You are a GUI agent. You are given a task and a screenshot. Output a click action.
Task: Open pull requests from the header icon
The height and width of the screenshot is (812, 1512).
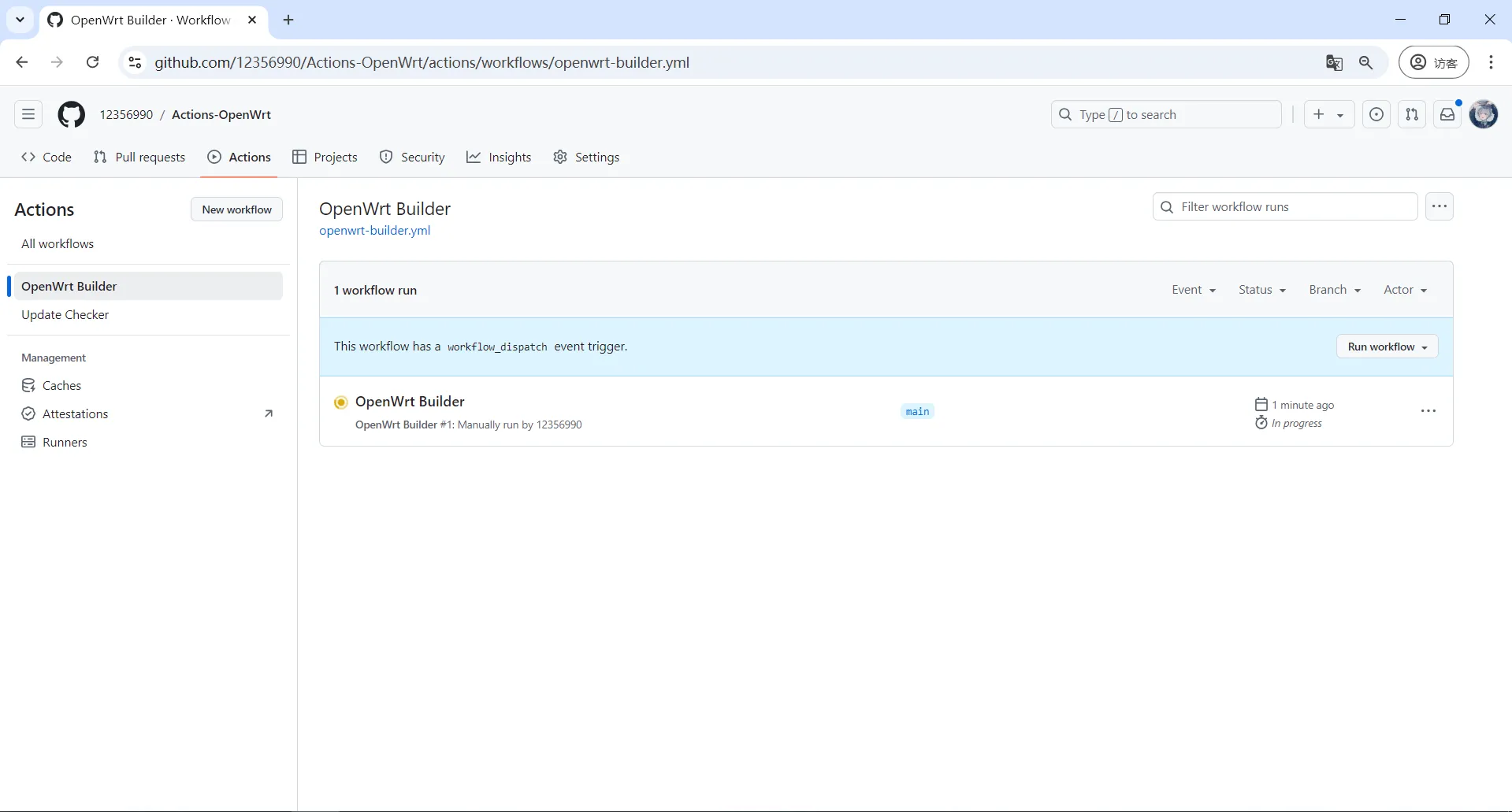click(1412, 114)
